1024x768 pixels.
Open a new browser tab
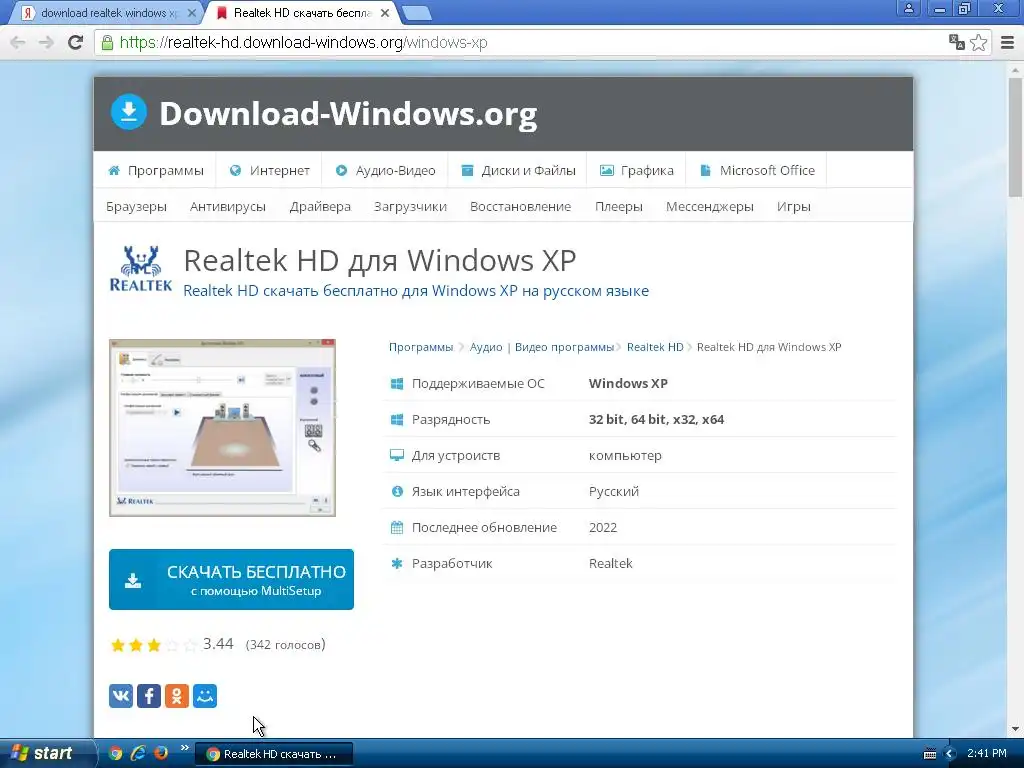pos(416,13)
